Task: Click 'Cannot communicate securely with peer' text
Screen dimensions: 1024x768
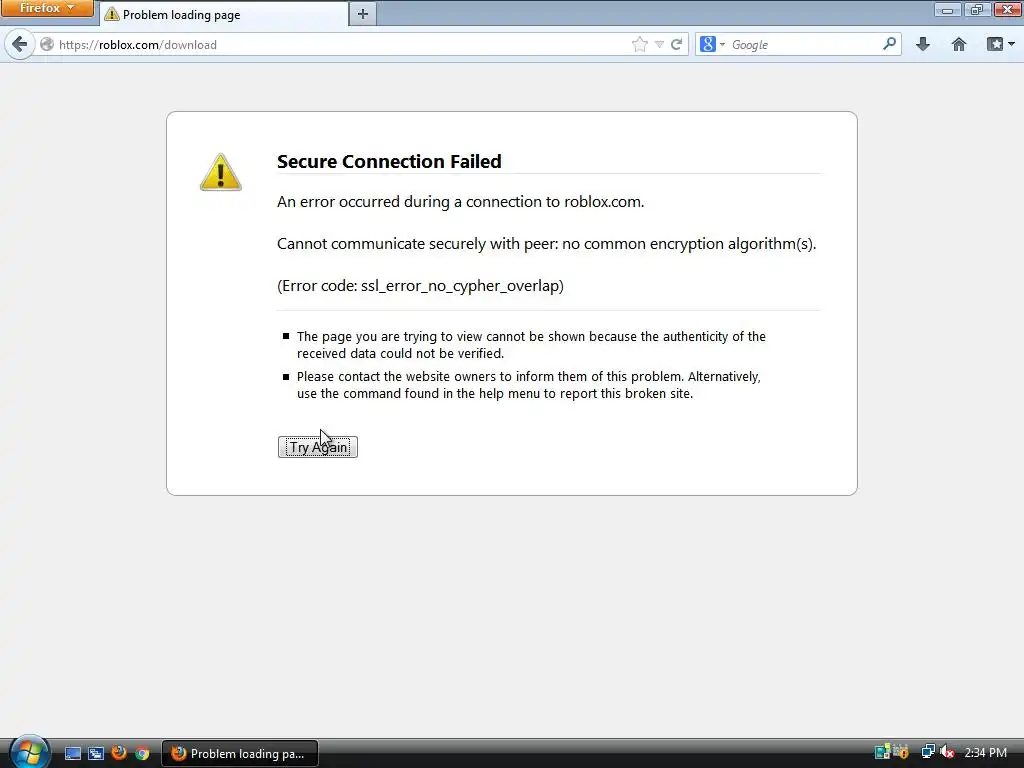Action: click(x=547, y=244)
